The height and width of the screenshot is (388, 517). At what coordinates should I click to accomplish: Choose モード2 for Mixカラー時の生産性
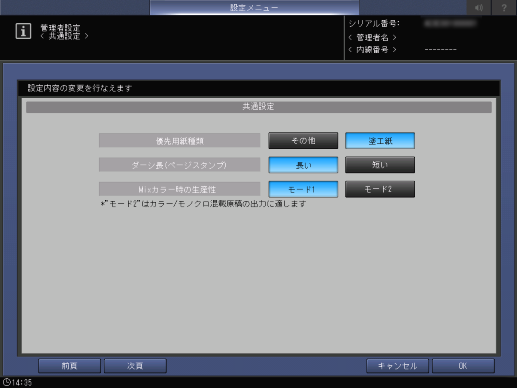380,189
